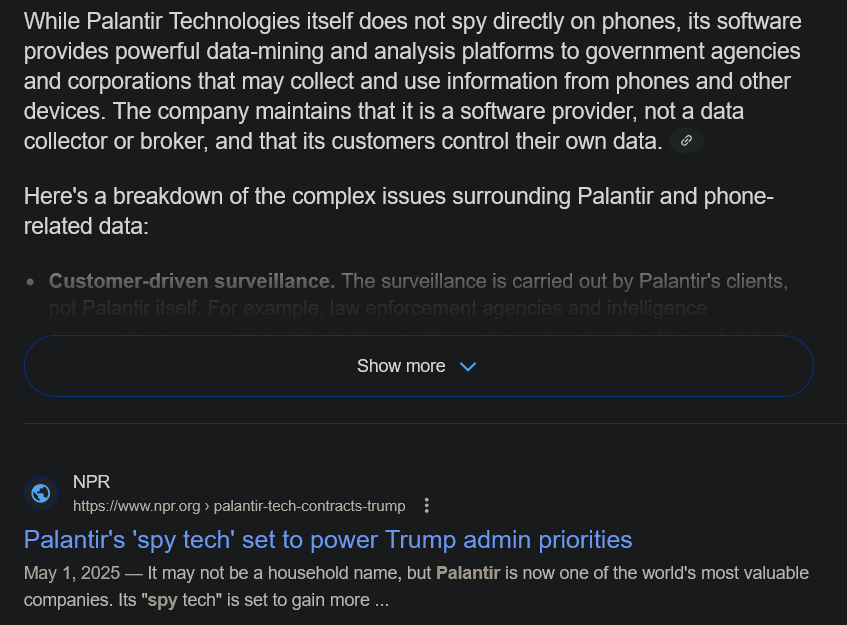Click the "Here's a breakdown" paragraph
This screenshot has width=847, height=625.
pyautogui.click(x=399, y=211)
